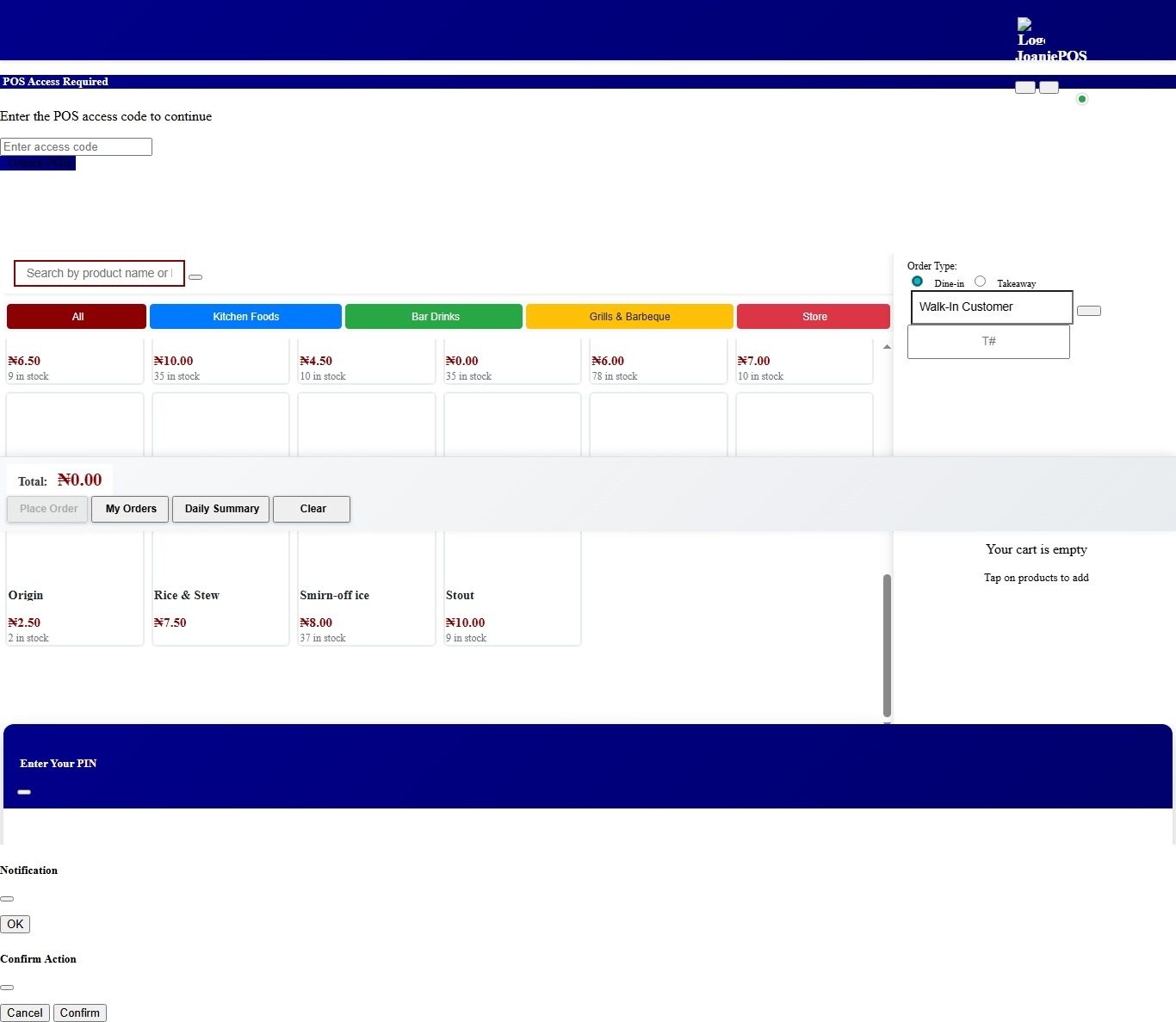Click the small close button under Confirm Action heading

[7, 988]
